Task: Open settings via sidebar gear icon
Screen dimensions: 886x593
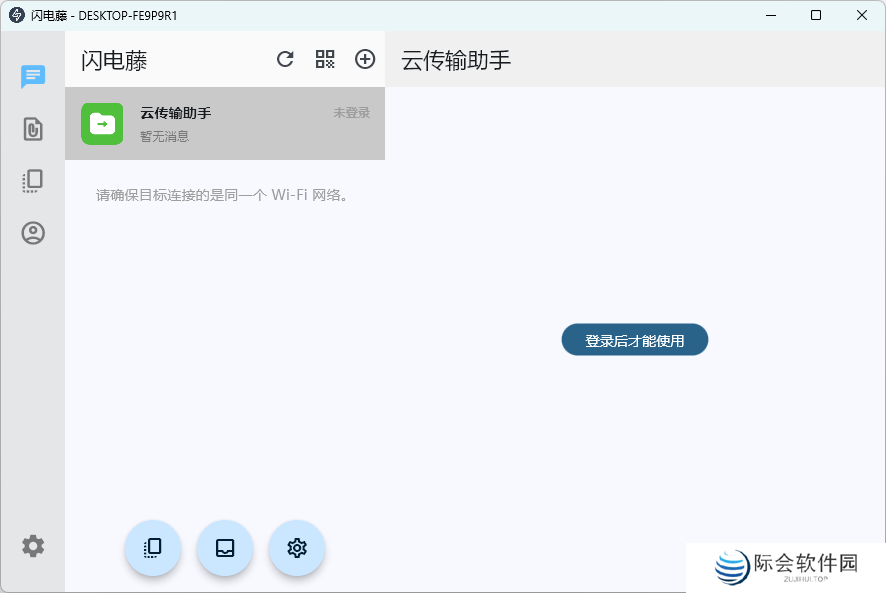Action: click(x=33, y=546)
